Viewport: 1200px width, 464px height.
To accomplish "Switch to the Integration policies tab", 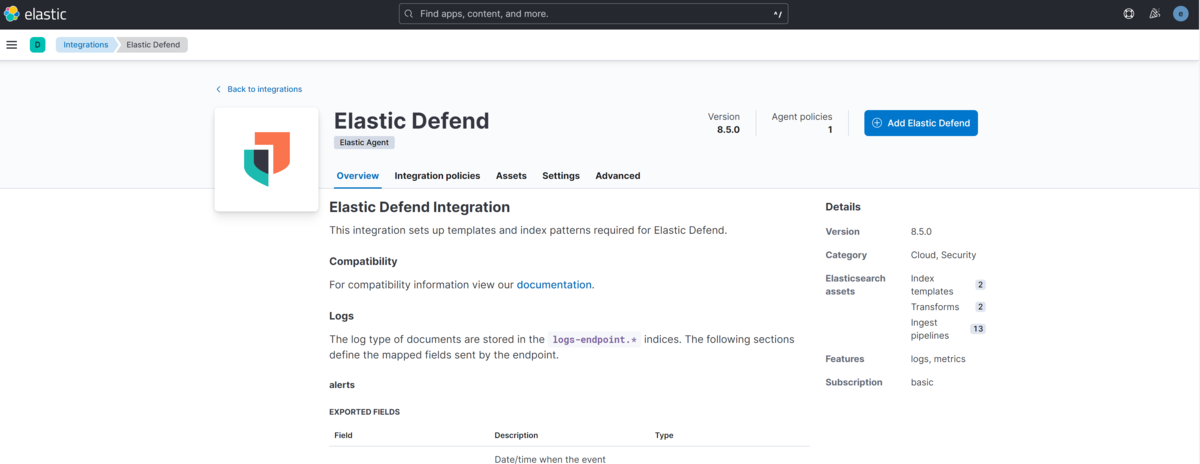I will pyautogui.click(x=437, y=176).
